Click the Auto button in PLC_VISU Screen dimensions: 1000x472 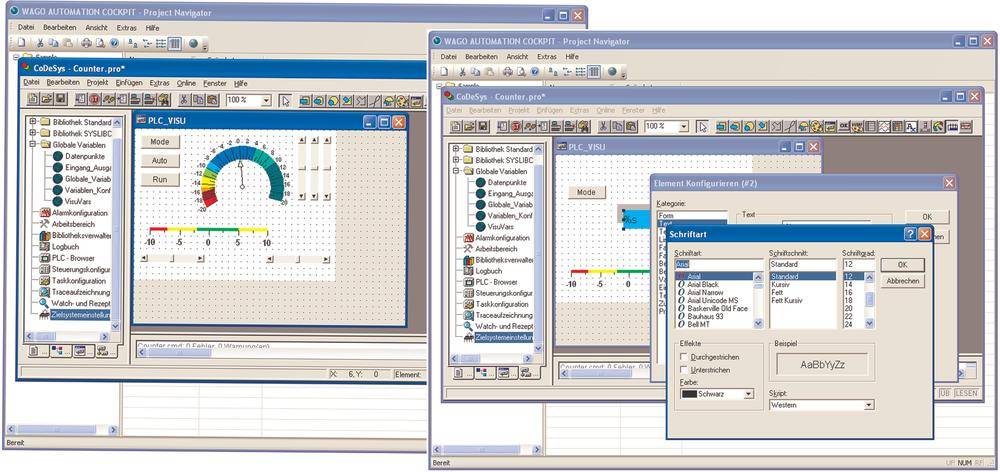[159, 161]
